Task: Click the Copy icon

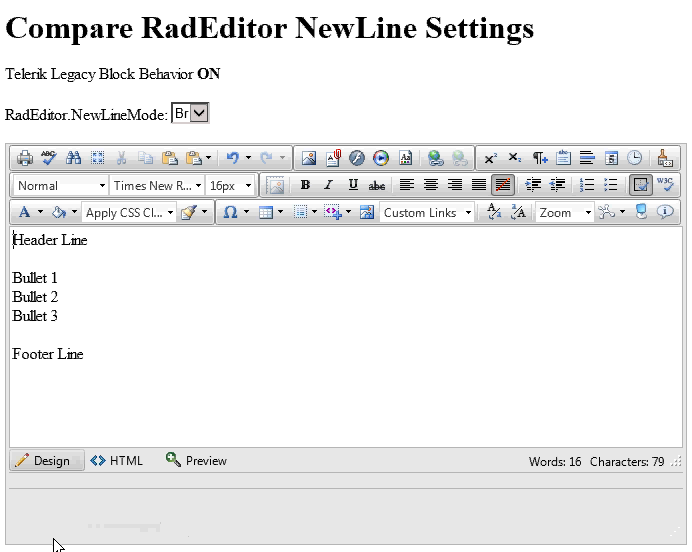Action: tap(145, 158)
